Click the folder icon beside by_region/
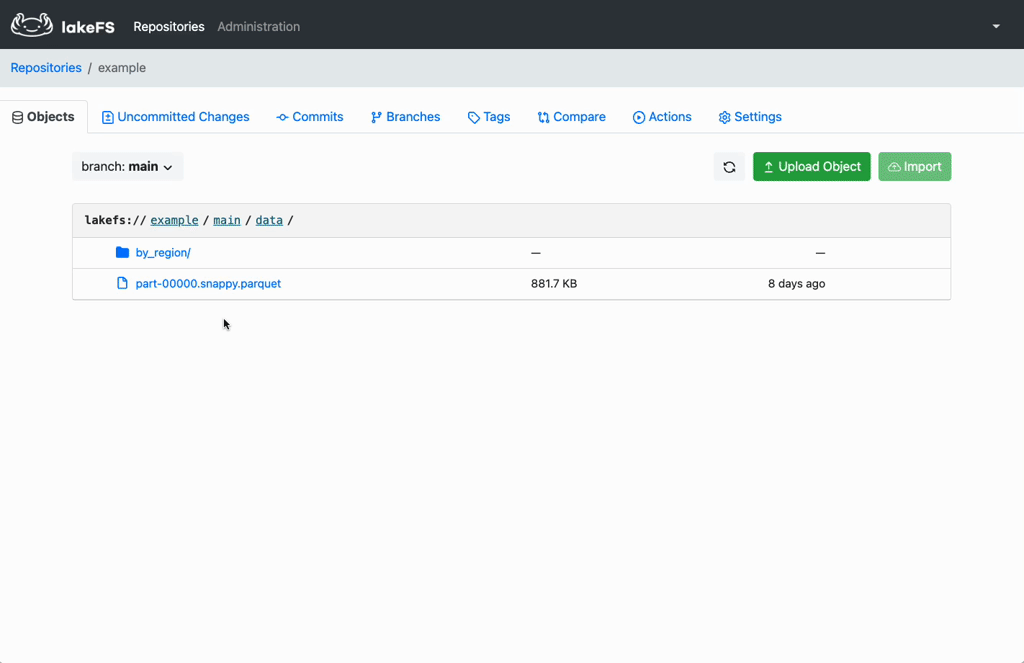The image size is (1024, 663). pyautogui.click(x=121, y=252)
